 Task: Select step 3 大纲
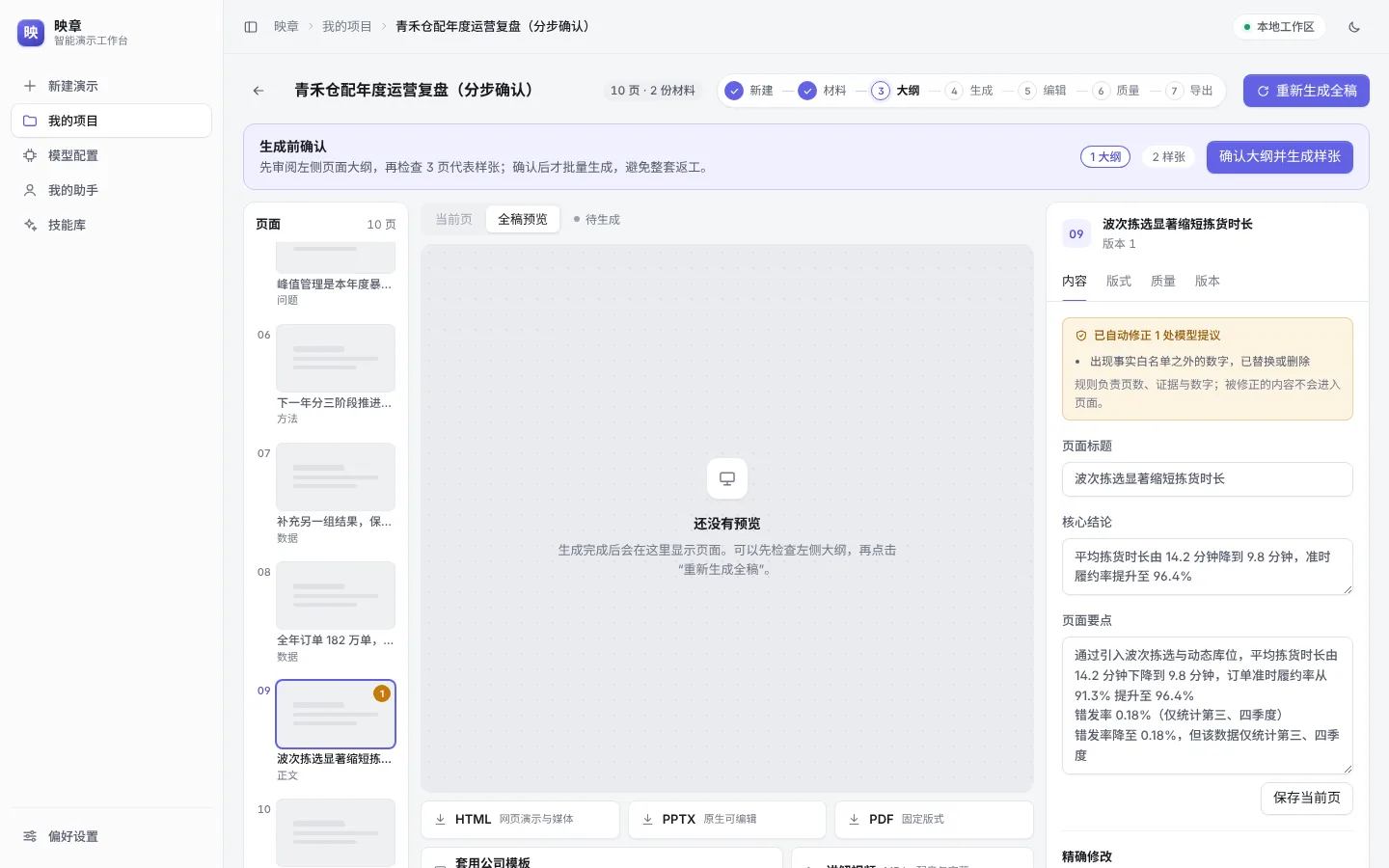tap(896, 91)
